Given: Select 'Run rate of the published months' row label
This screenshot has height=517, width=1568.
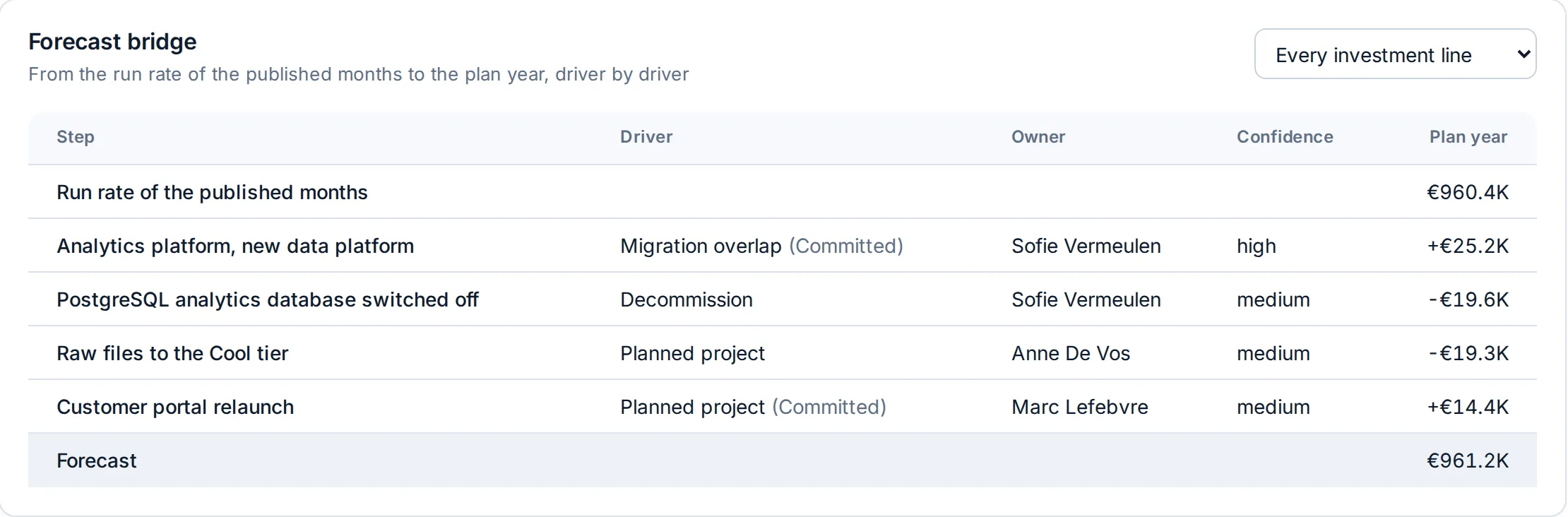Looking at the screenshot, I should point(212,192).
